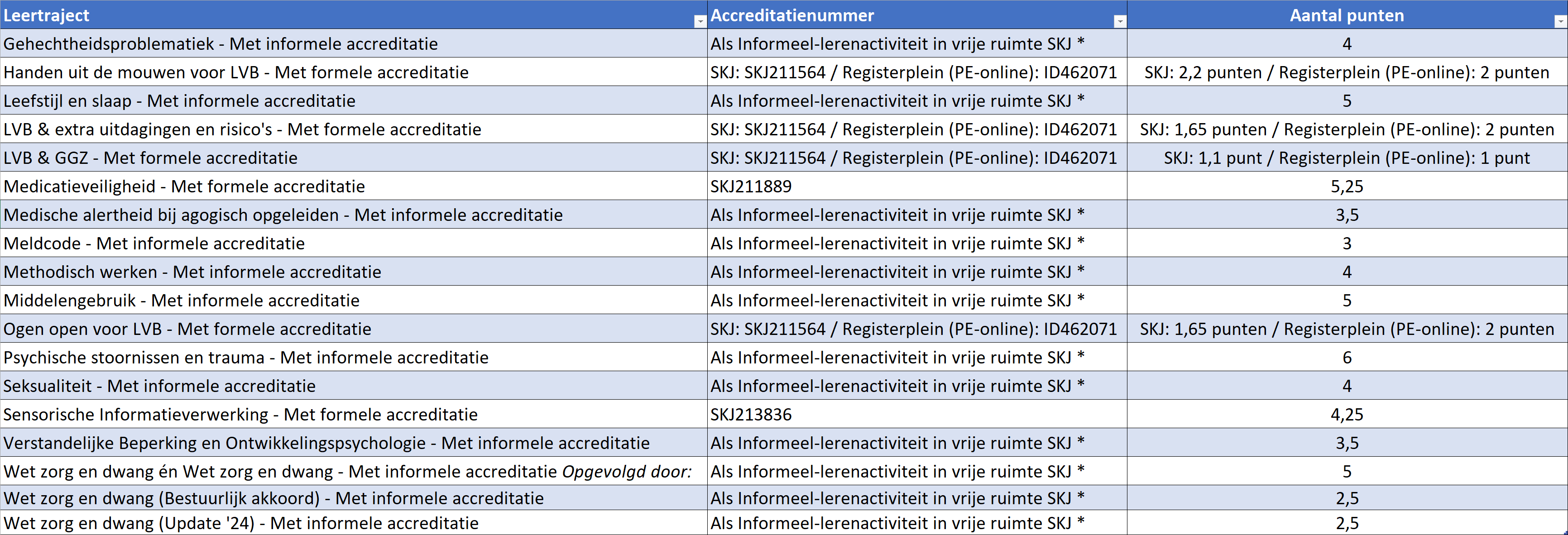
Task: Click the accreditation cell in Ogen open voor LVB row
Action: click(x=917, y=329)
